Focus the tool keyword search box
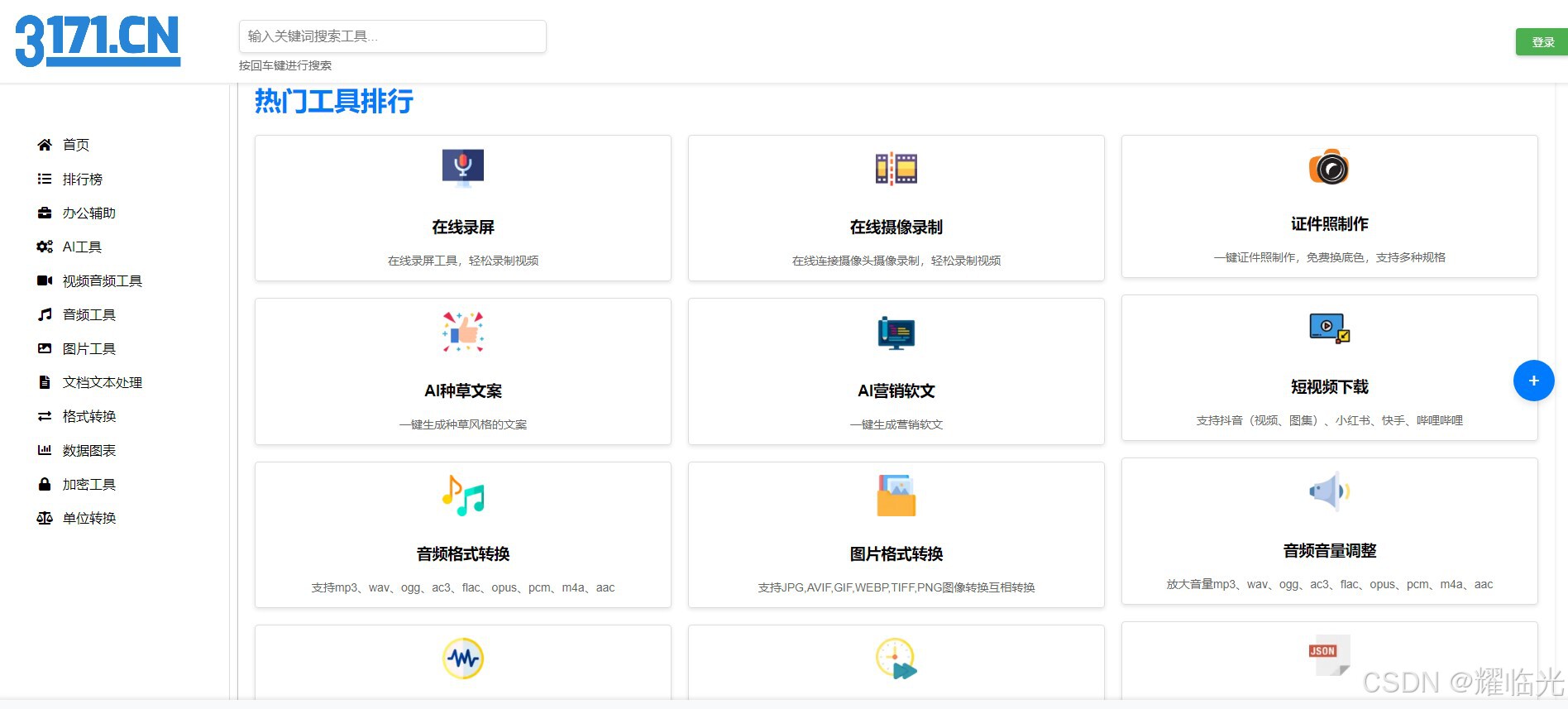1568x709 pixels. point(392,36)
